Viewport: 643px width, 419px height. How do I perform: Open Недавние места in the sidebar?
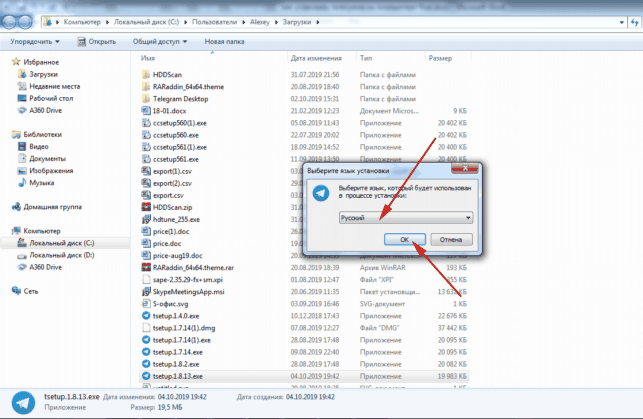point(55,86)
